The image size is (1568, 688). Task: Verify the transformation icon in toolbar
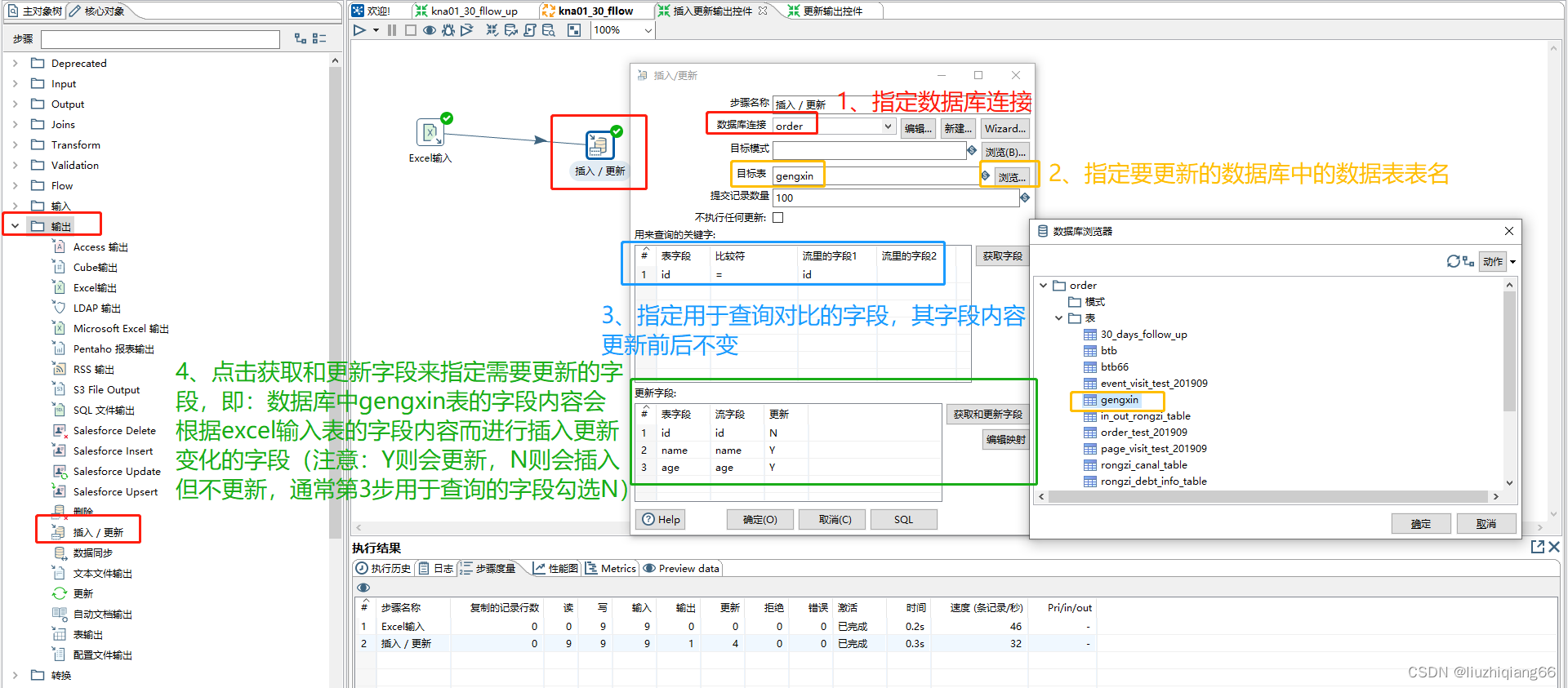click(492, 30)
